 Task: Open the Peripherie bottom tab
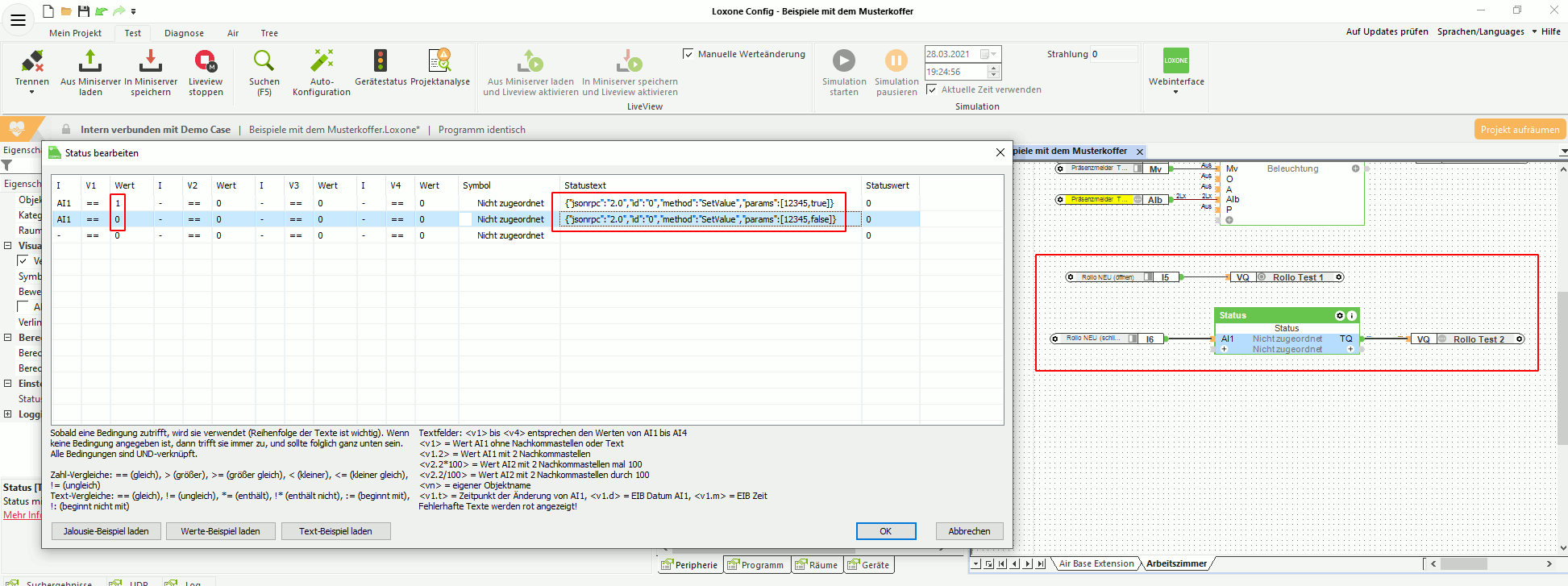pyautogui.click(x=689, y=565)
